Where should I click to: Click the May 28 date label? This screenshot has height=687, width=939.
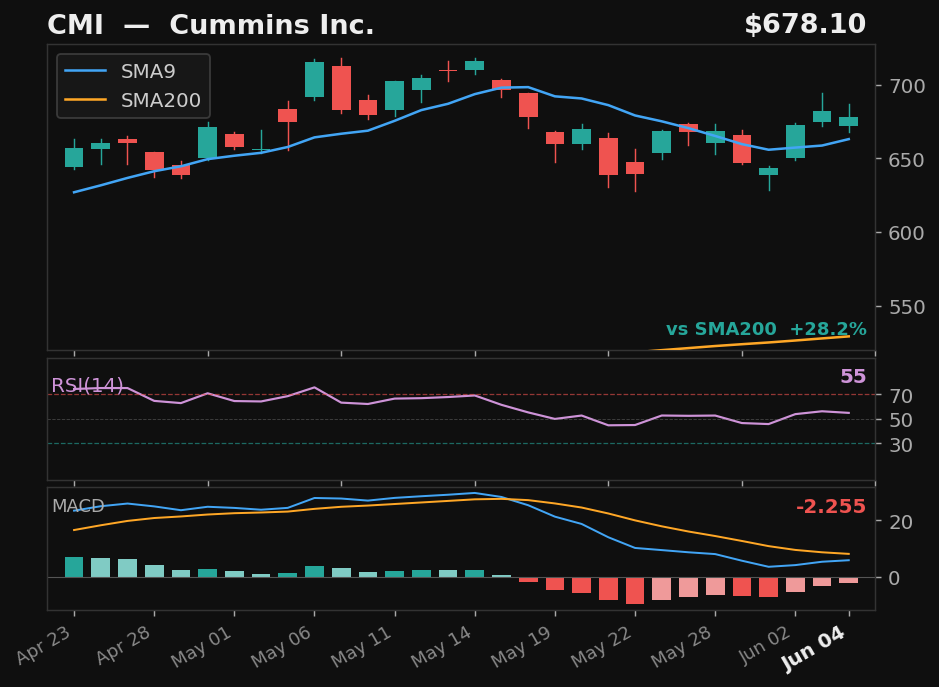683,647
